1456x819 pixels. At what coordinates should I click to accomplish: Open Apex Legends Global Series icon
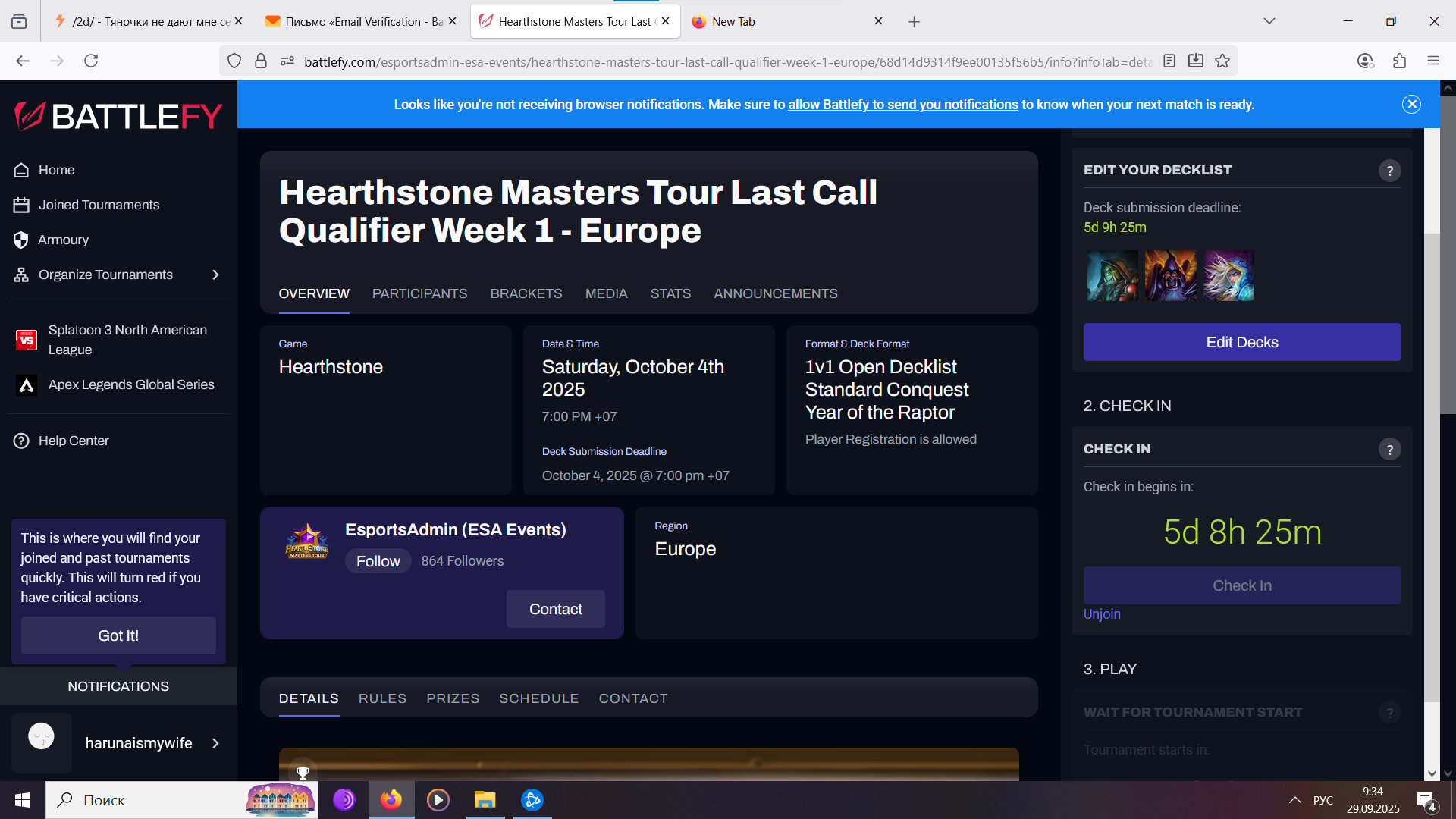pos(27,385)
